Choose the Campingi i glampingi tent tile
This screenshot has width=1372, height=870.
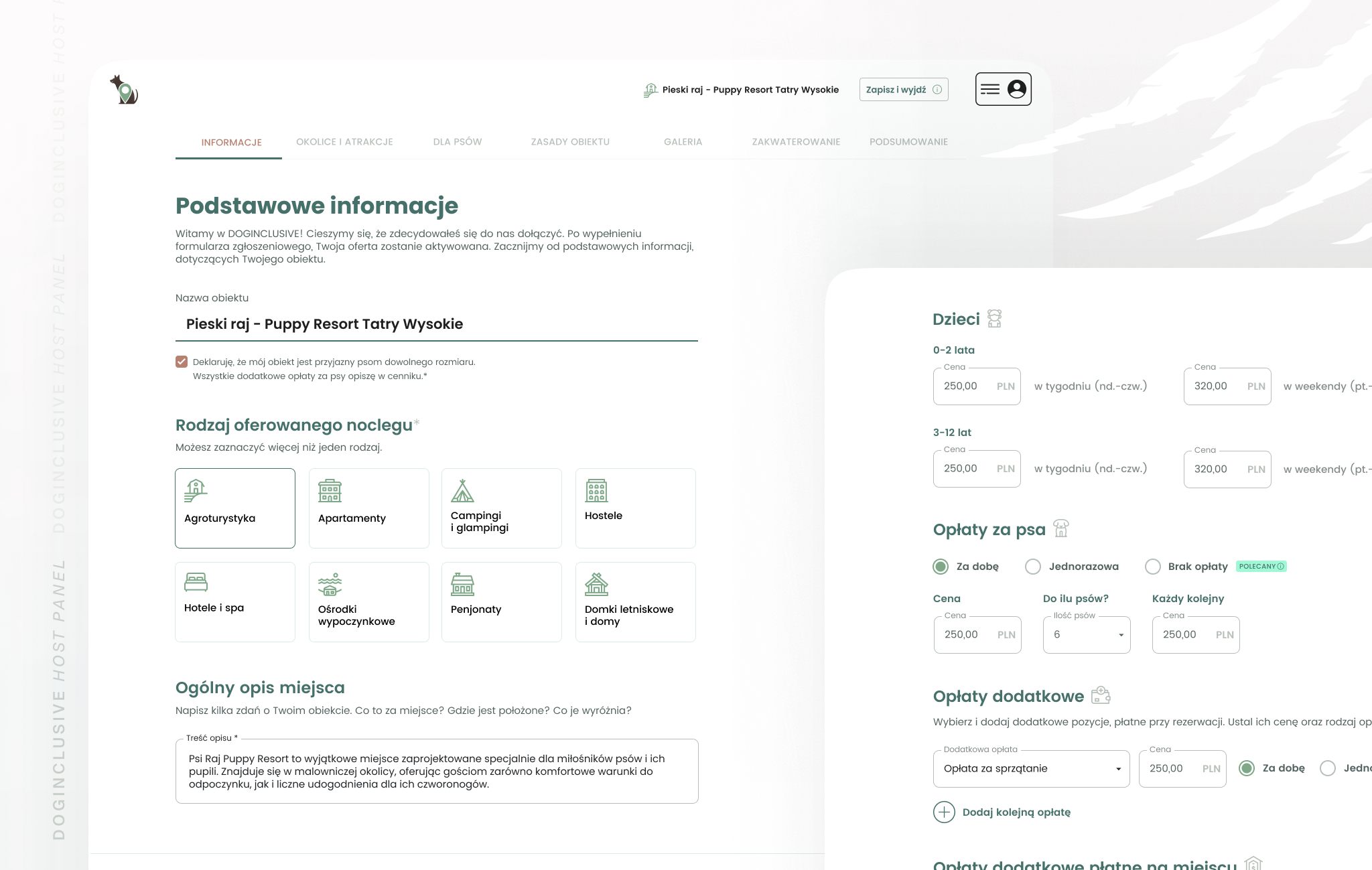501,508
